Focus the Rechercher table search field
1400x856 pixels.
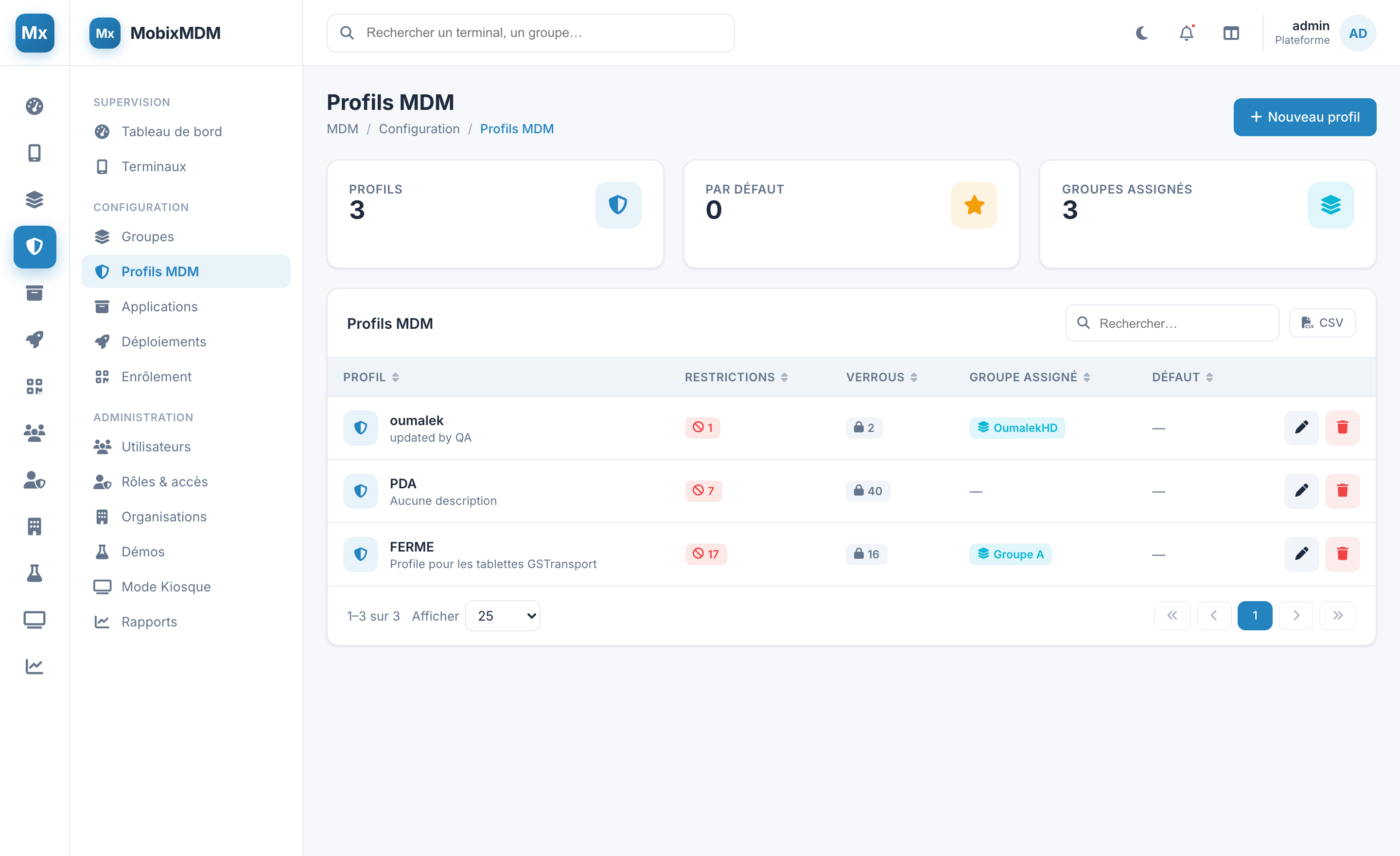click(1172, 323)
